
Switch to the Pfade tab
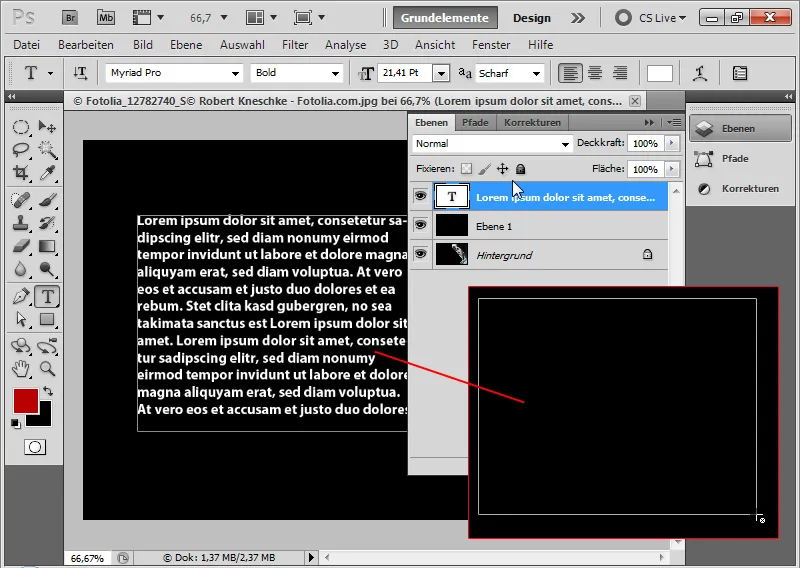(x=475, y=122)
